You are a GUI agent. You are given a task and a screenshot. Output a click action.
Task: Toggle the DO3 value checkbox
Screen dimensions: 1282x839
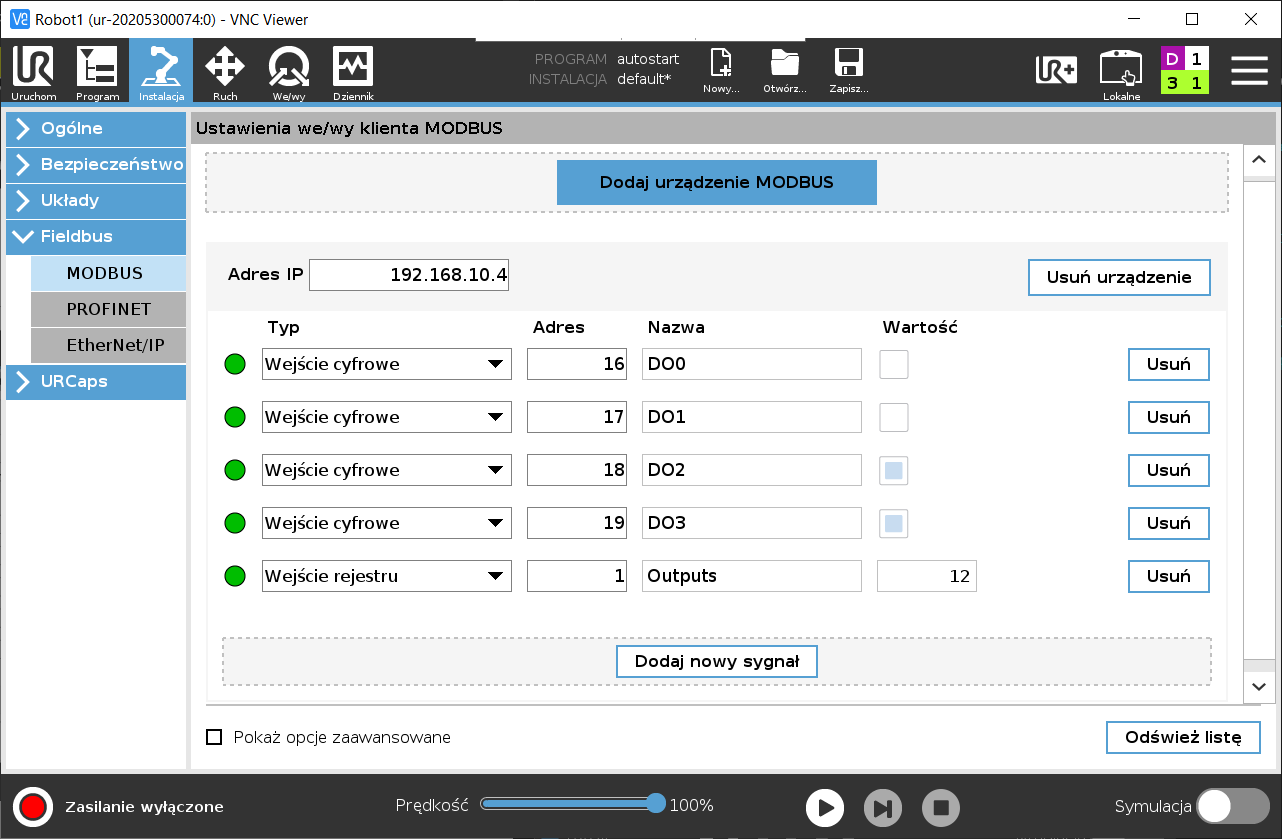pos(894,523)
